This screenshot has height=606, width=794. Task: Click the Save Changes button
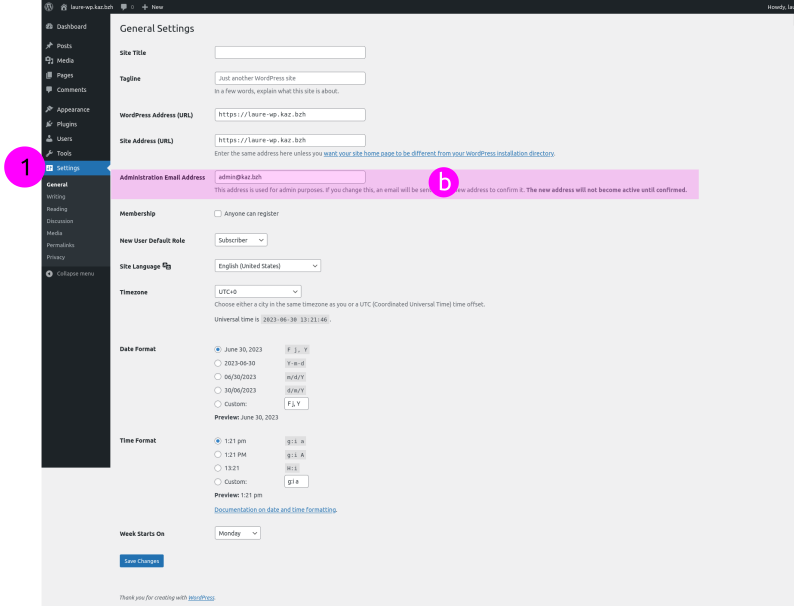point(139,561)
